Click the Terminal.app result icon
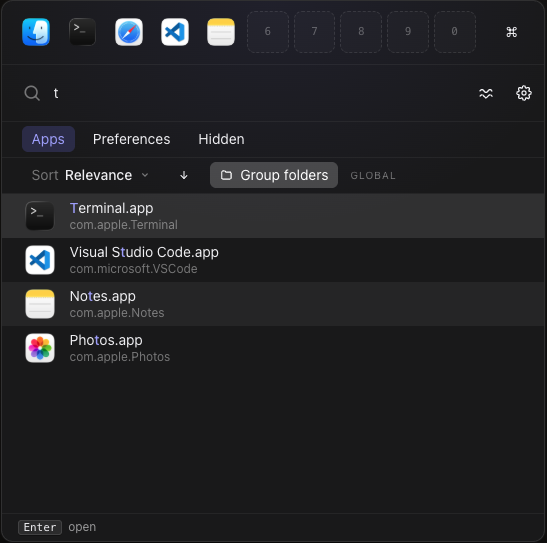The width and height of the screenshot is (547, 543). 40,216
